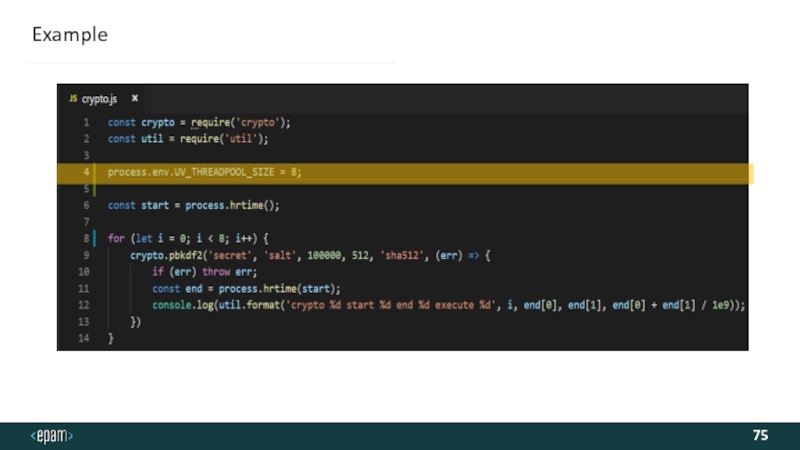Viewport: 800px width, 450px height.
Task: Close the crypto.js editor tab
Action: click(135, 99)
